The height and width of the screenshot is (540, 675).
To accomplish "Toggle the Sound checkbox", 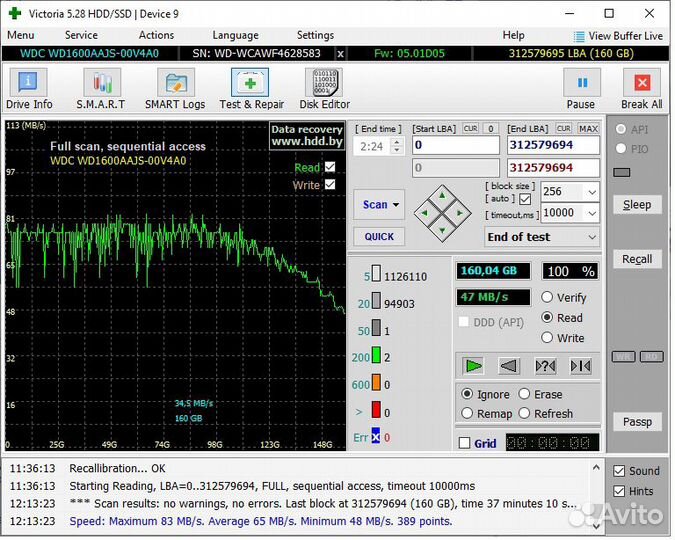I will pos(620,471).
